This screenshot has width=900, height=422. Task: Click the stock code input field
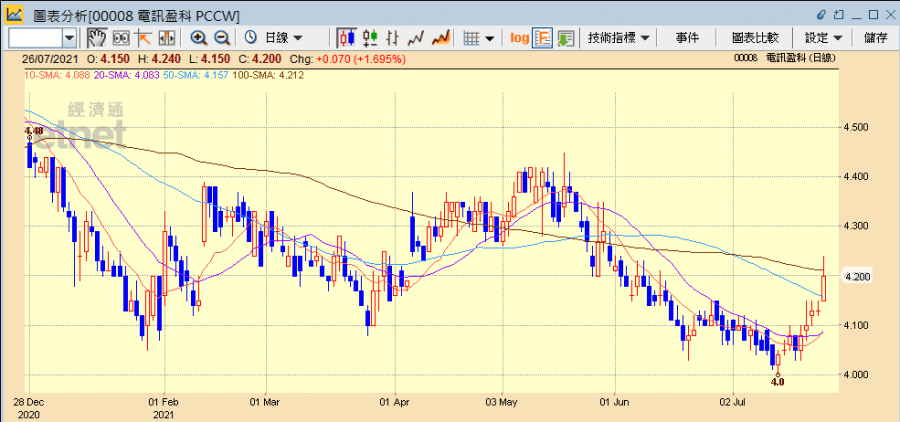tap(35, 37)
